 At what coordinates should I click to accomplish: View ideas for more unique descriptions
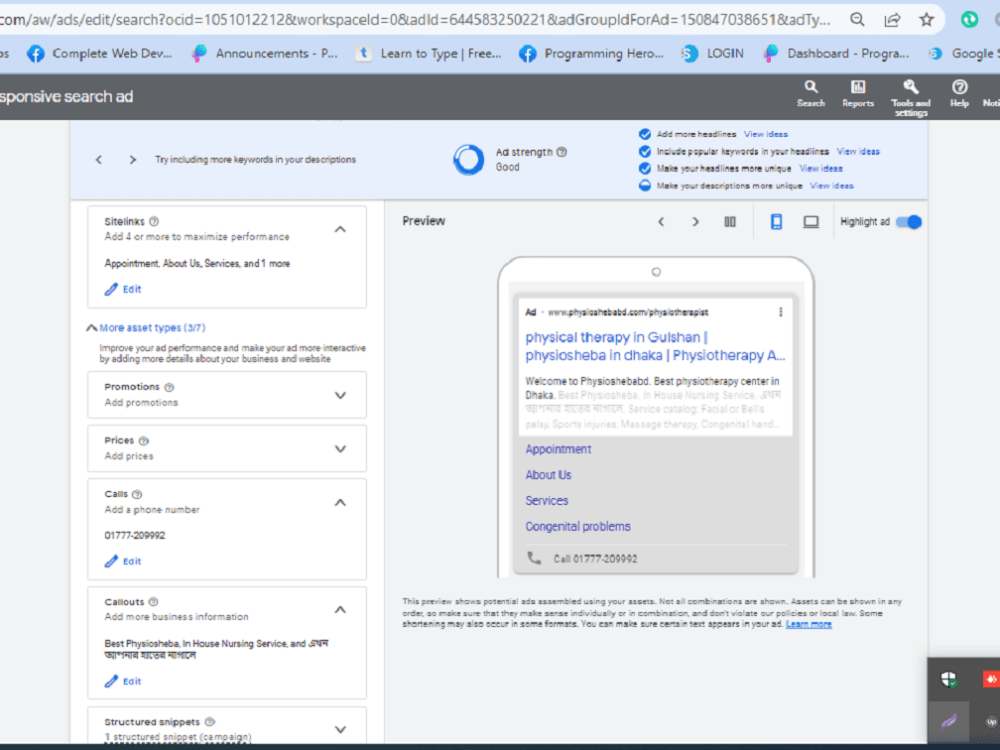tap(832, 186)
